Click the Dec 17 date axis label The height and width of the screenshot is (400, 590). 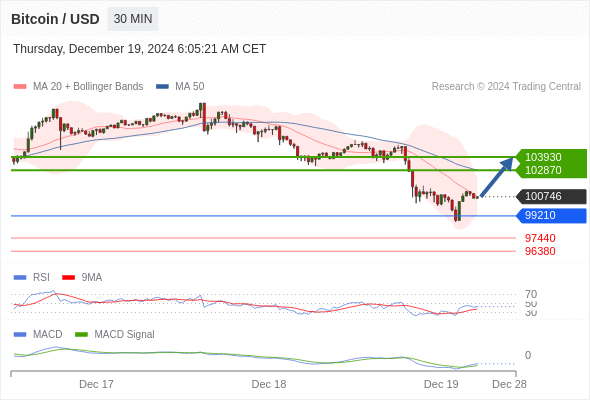(96, 384)
